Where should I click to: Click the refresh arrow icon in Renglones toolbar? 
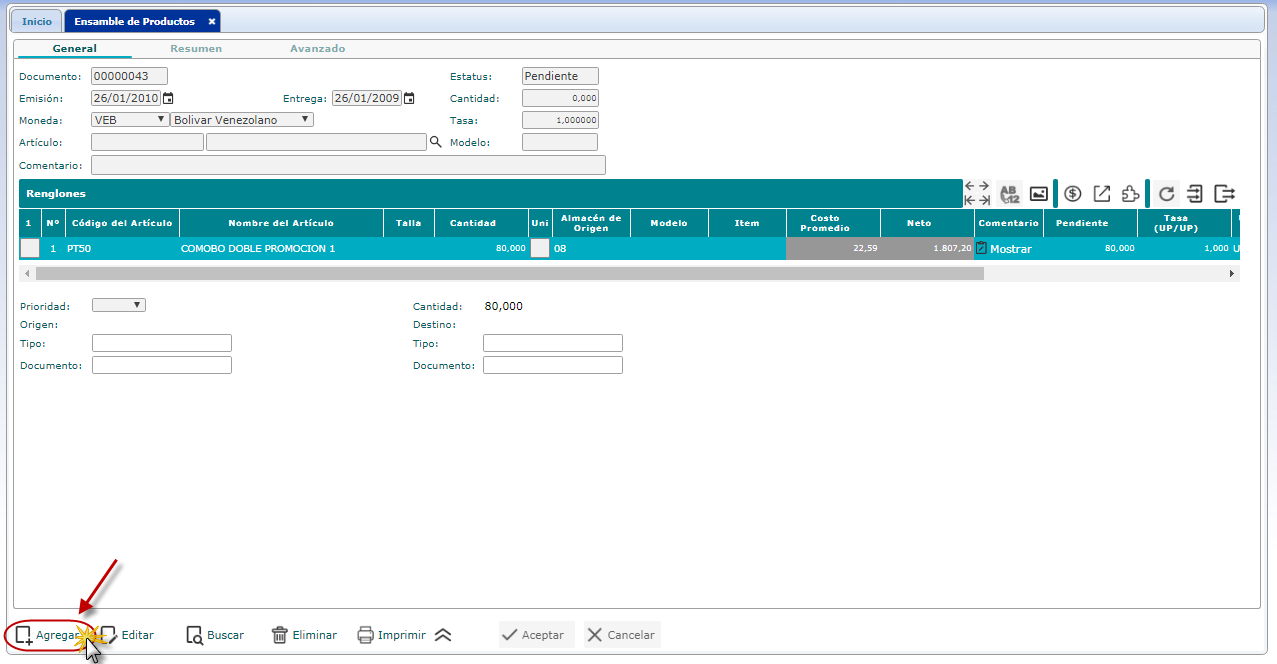[1167, 193]
